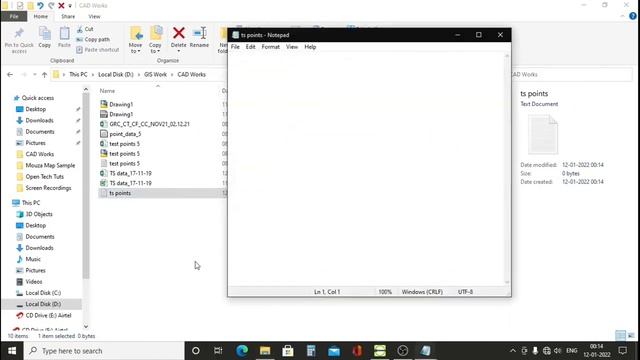Click the Up one level arrow
Image resolution: width=640 pixels, height=360 pixels.
pos(44,75)
